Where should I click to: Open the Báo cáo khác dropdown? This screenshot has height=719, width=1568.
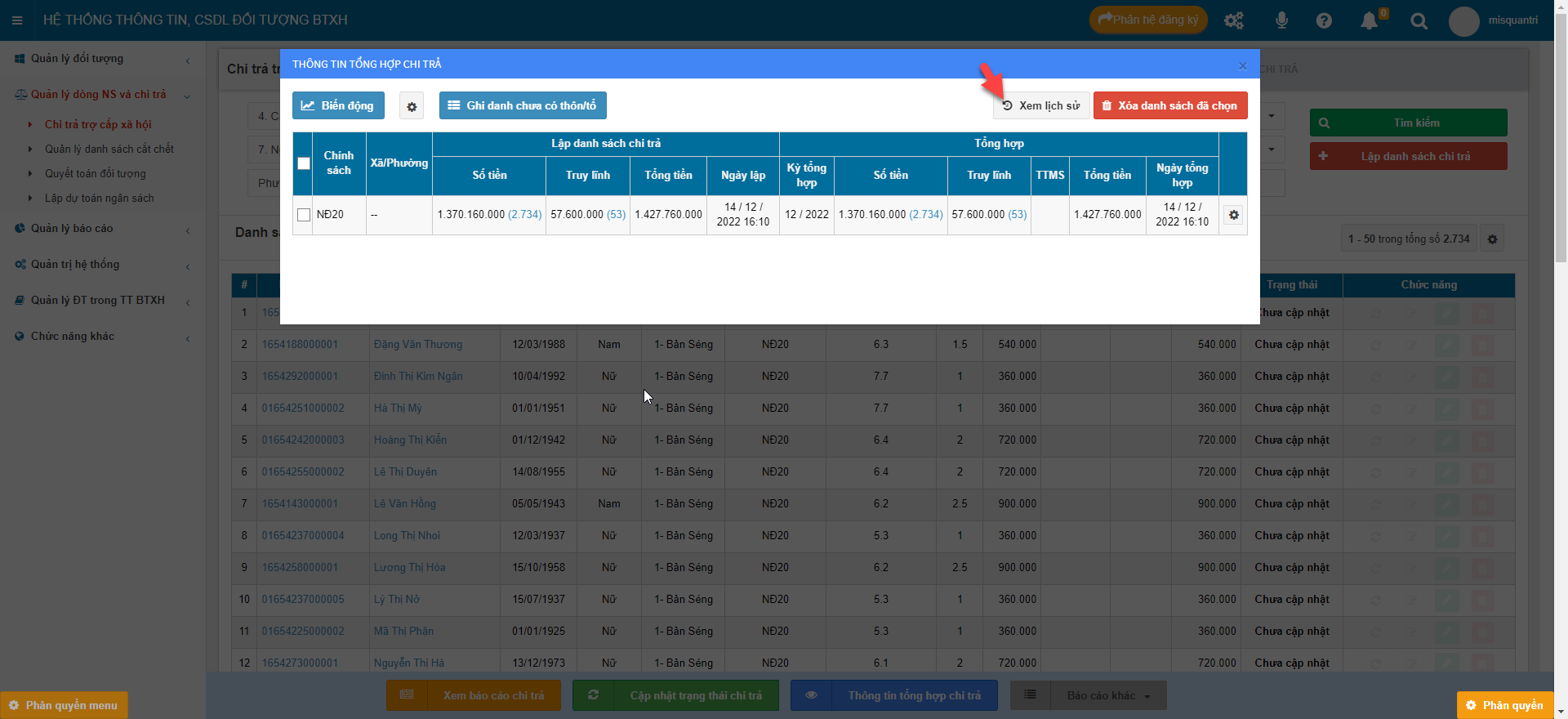1107,695
